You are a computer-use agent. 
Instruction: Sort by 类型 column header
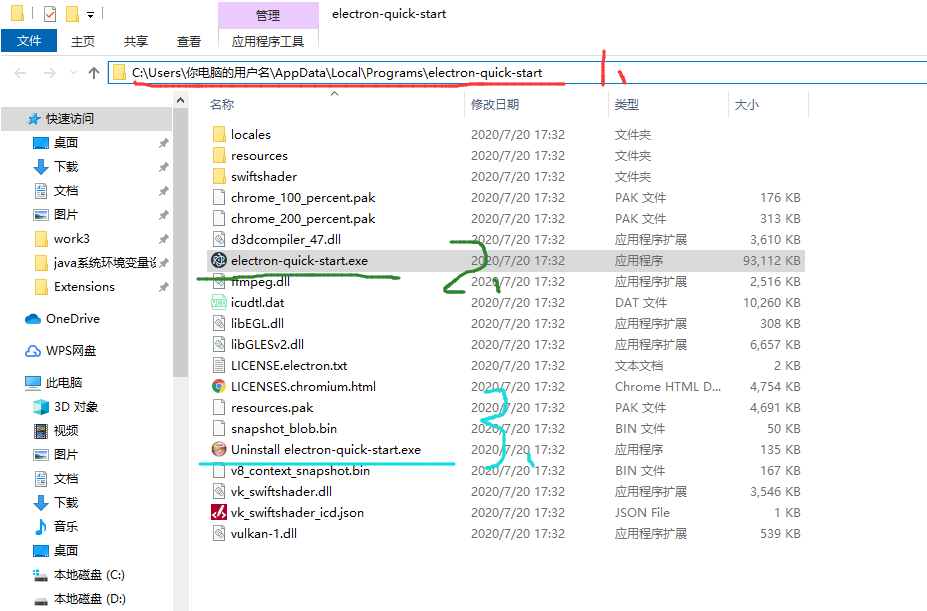[x=627, y=105]
